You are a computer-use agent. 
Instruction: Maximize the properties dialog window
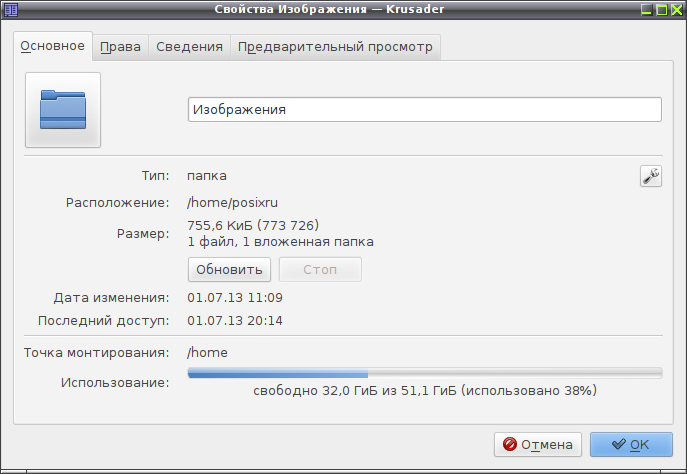pos(662,10)
